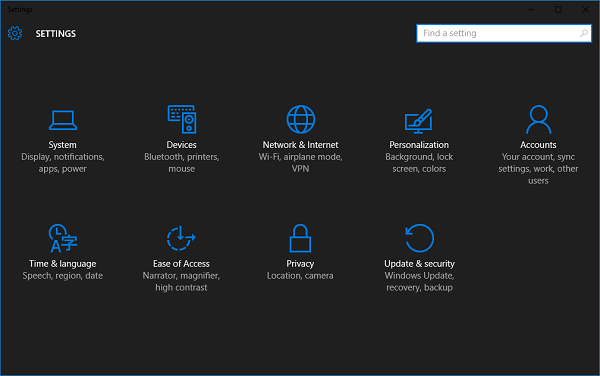Screen dimensions: 600x376
Task: Click the Ease of Access label
Action: (x=181, y=264)
